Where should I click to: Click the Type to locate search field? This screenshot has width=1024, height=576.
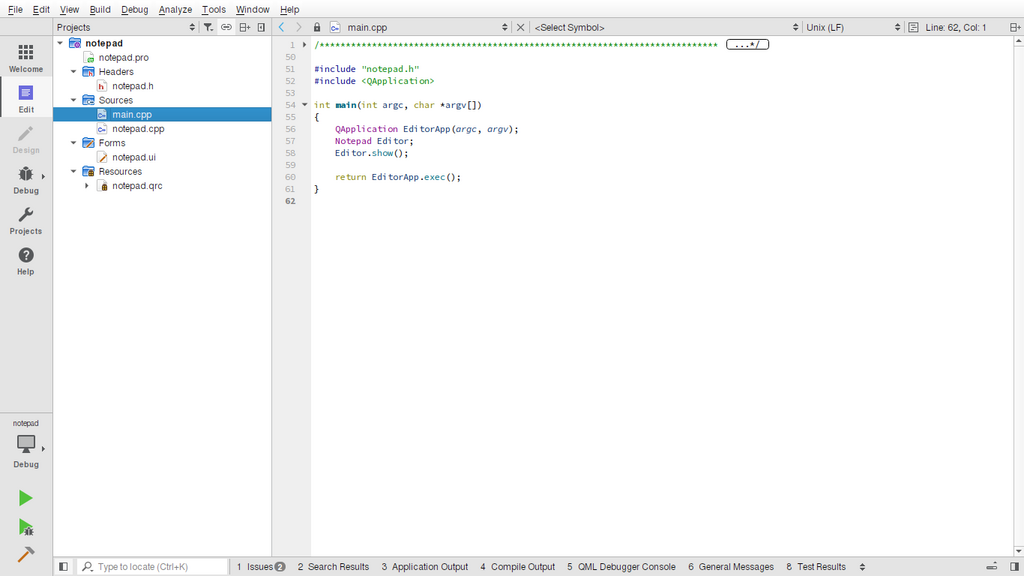(x=153, y=567)
